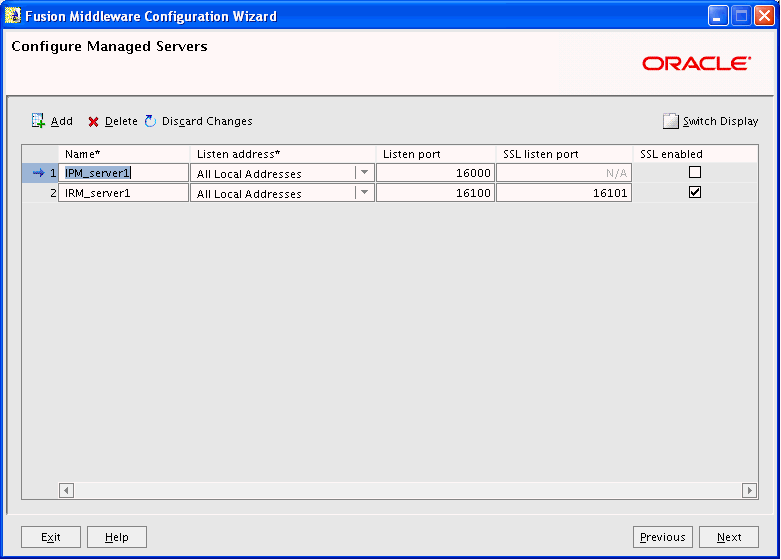Click the Listen address* column header
The image size is (781, 560).
tap(283, 154)
